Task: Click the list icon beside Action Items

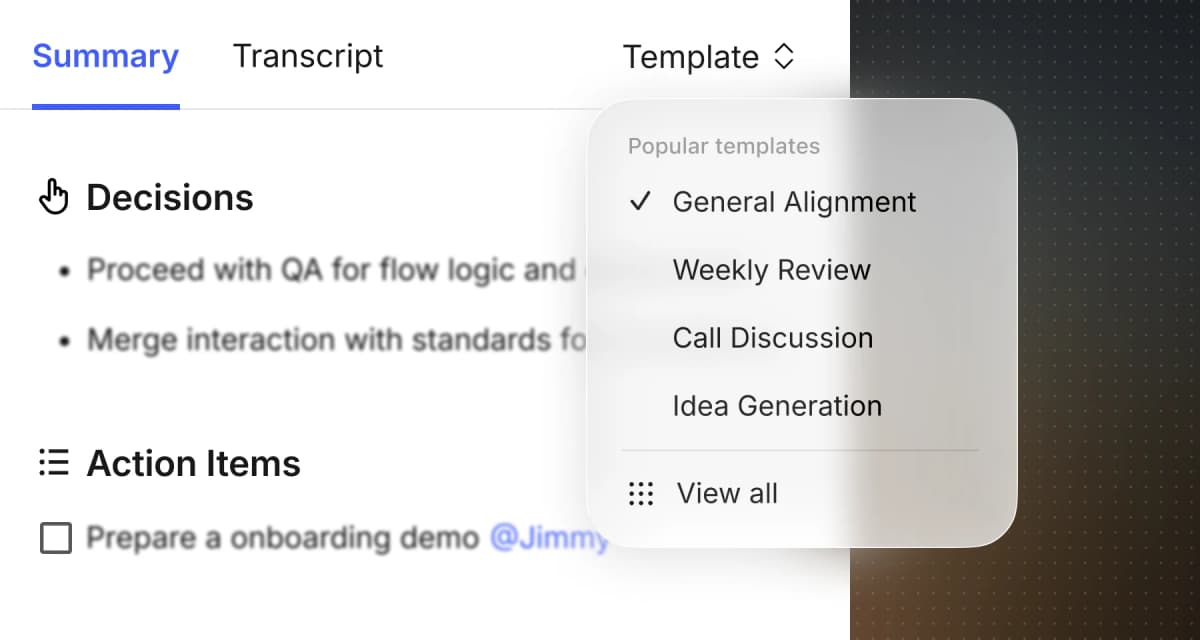Action: coord(52,462)
